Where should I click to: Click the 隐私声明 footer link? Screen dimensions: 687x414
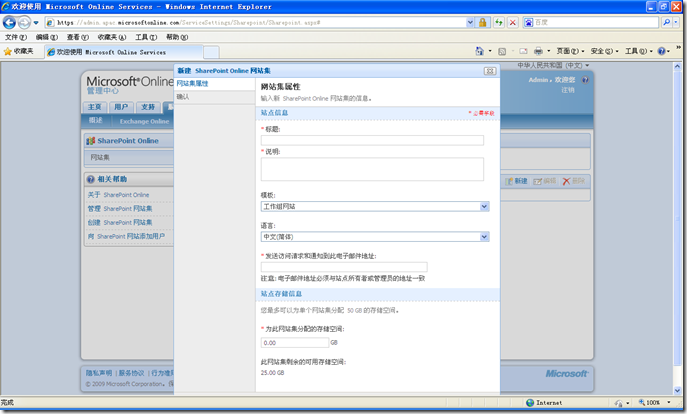[x=99, y=373]
